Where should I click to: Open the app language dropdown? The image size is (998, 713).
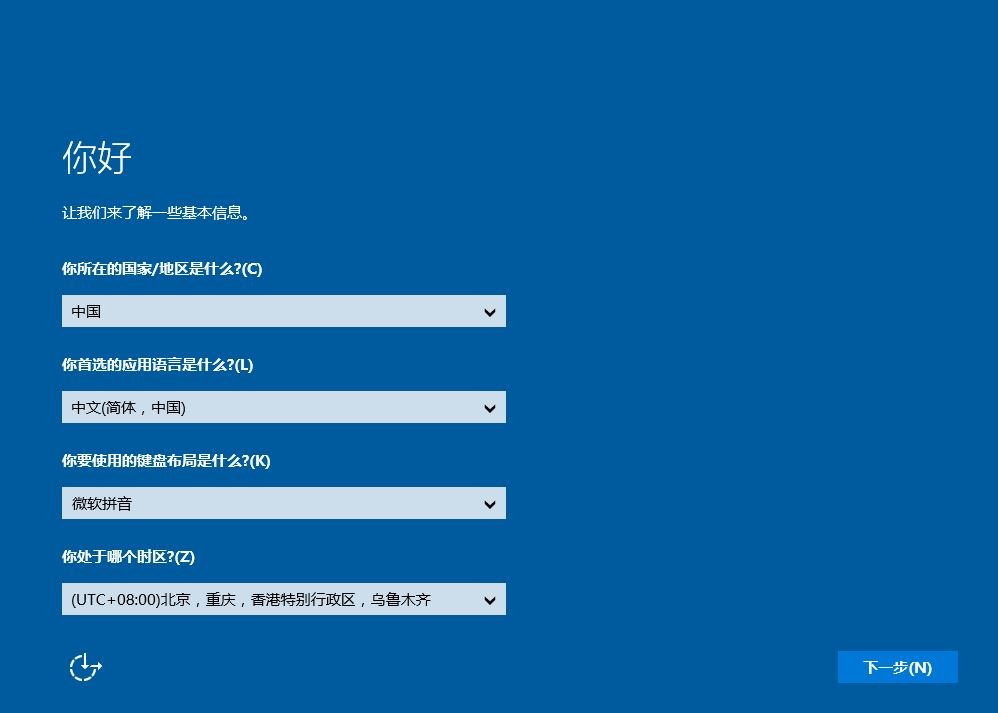coord(283,407)
